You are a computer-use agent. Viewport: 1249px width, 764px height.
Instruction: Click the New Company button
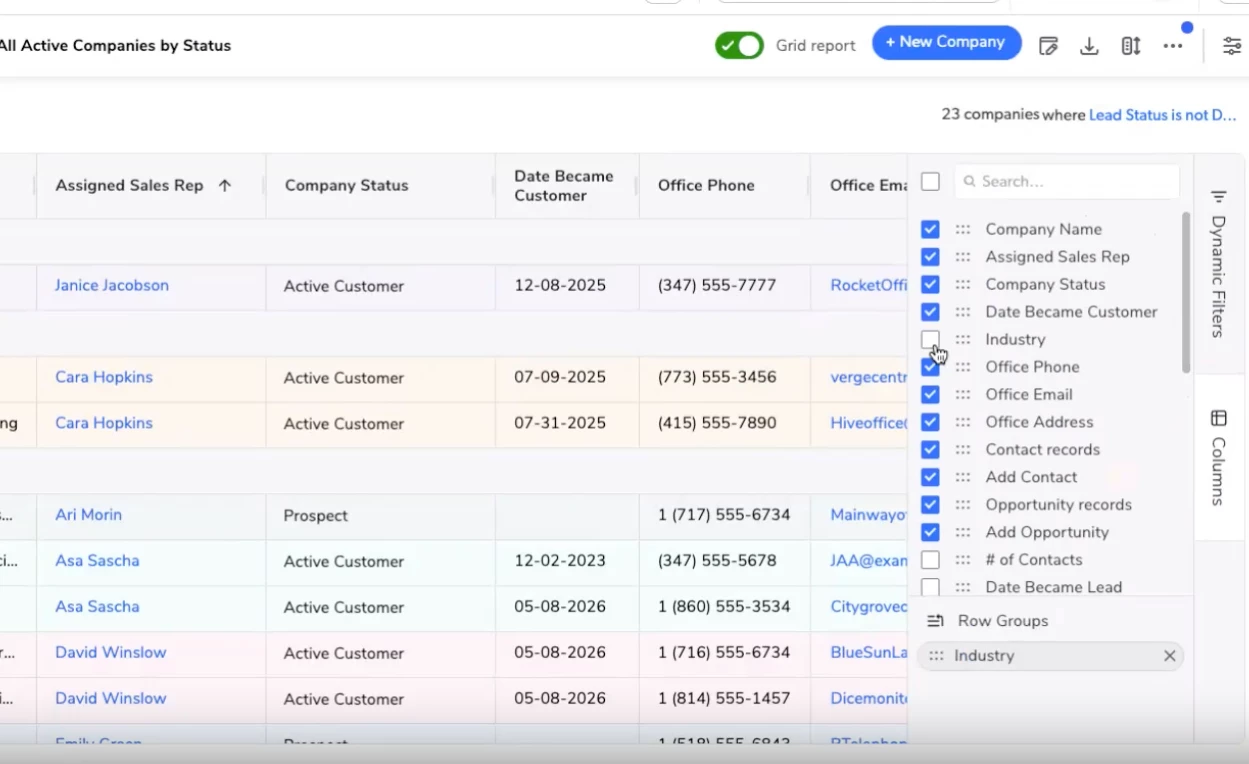pyautogui.click(x=946, y=42)
